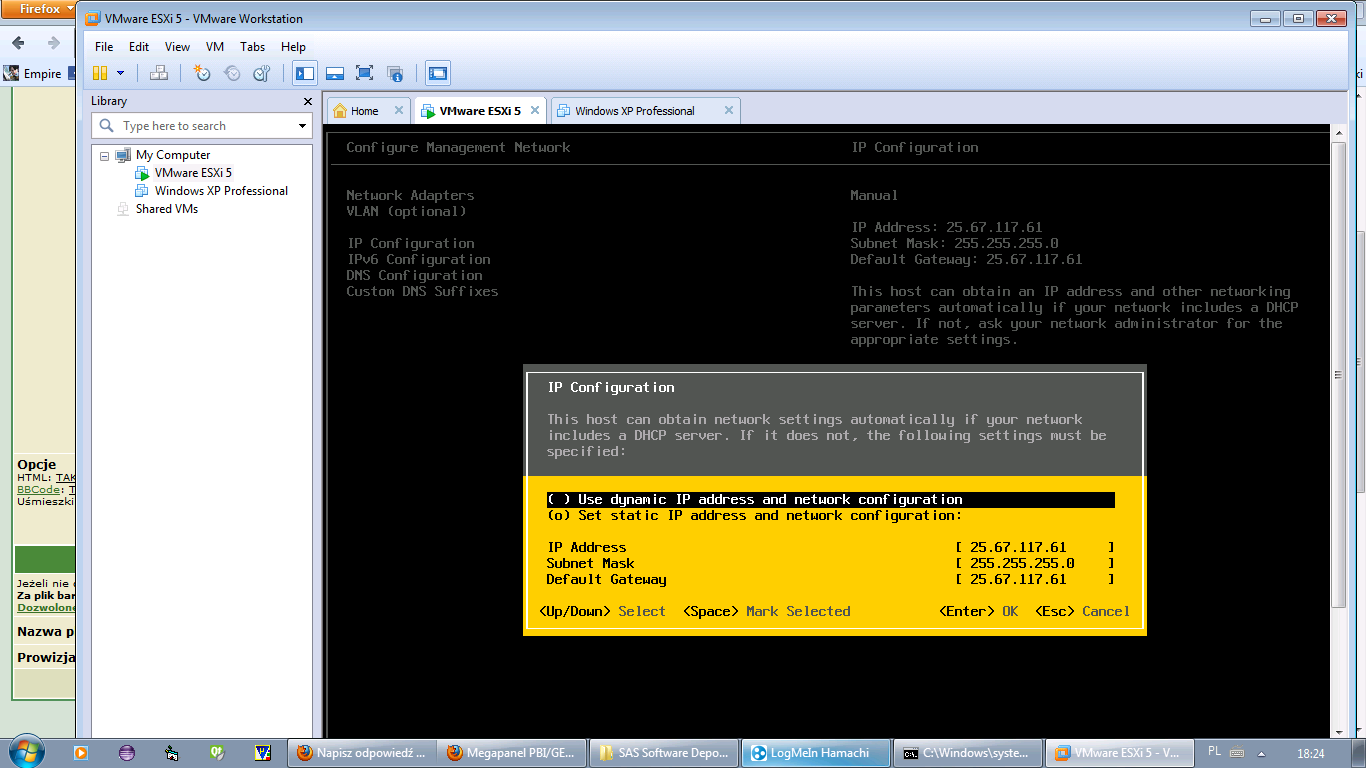Close the Windows XP Professional tab
This screenshot has height=768, width=1366.
click(729, 111)
